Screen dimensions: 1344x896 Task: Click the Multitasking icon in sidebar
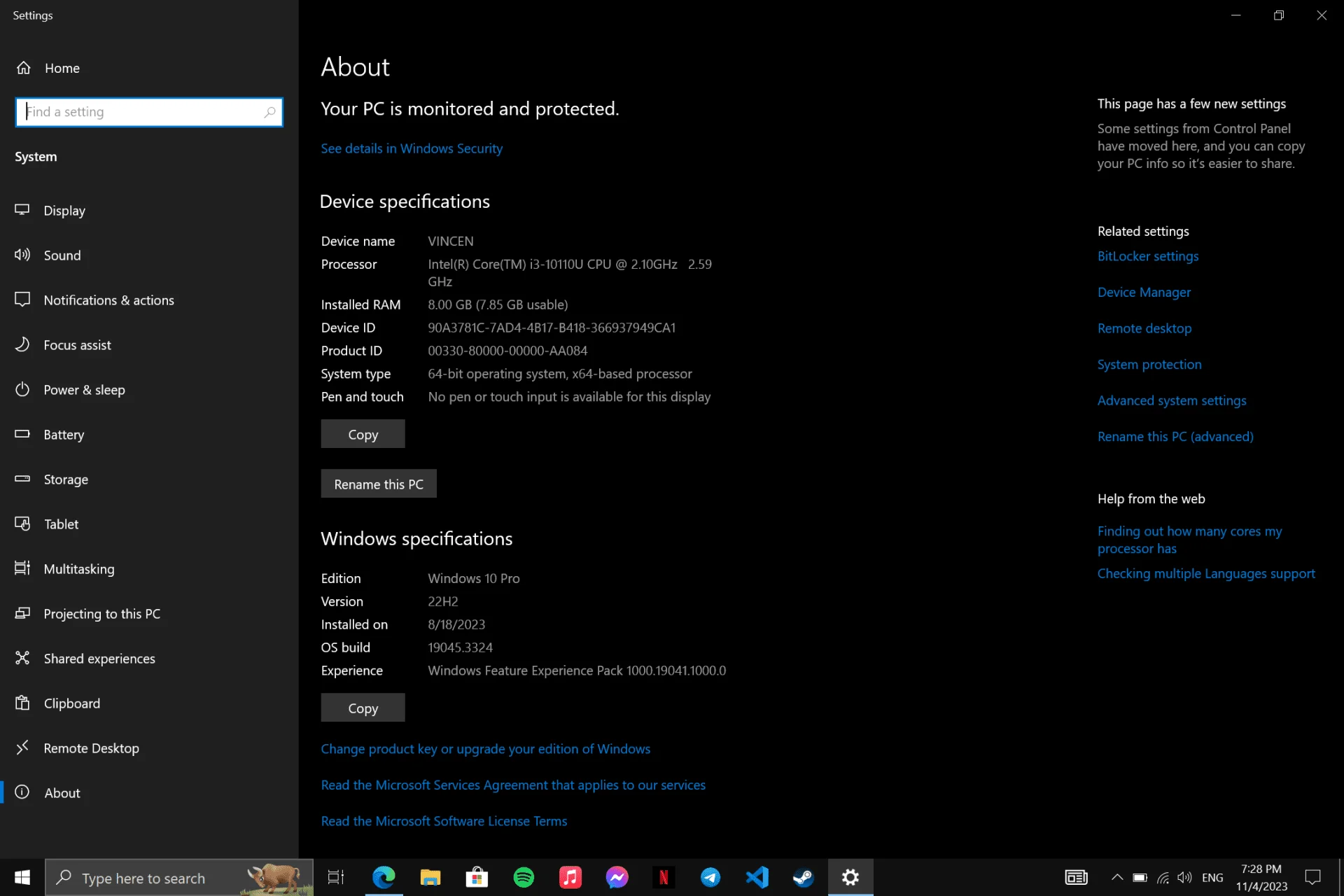22,568
